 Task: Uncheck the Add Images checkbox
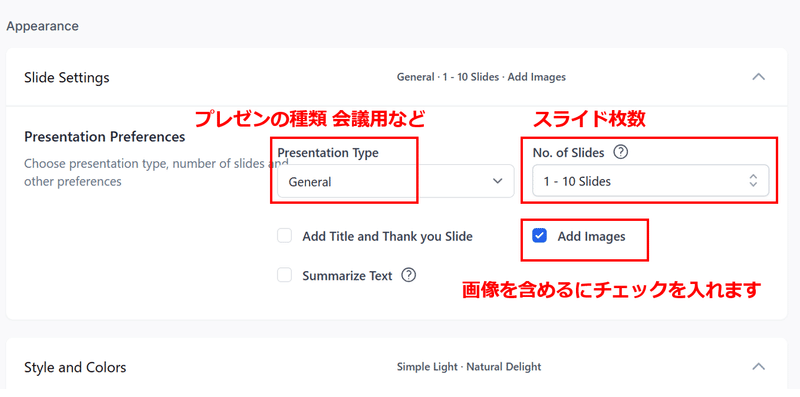[539, 236]
